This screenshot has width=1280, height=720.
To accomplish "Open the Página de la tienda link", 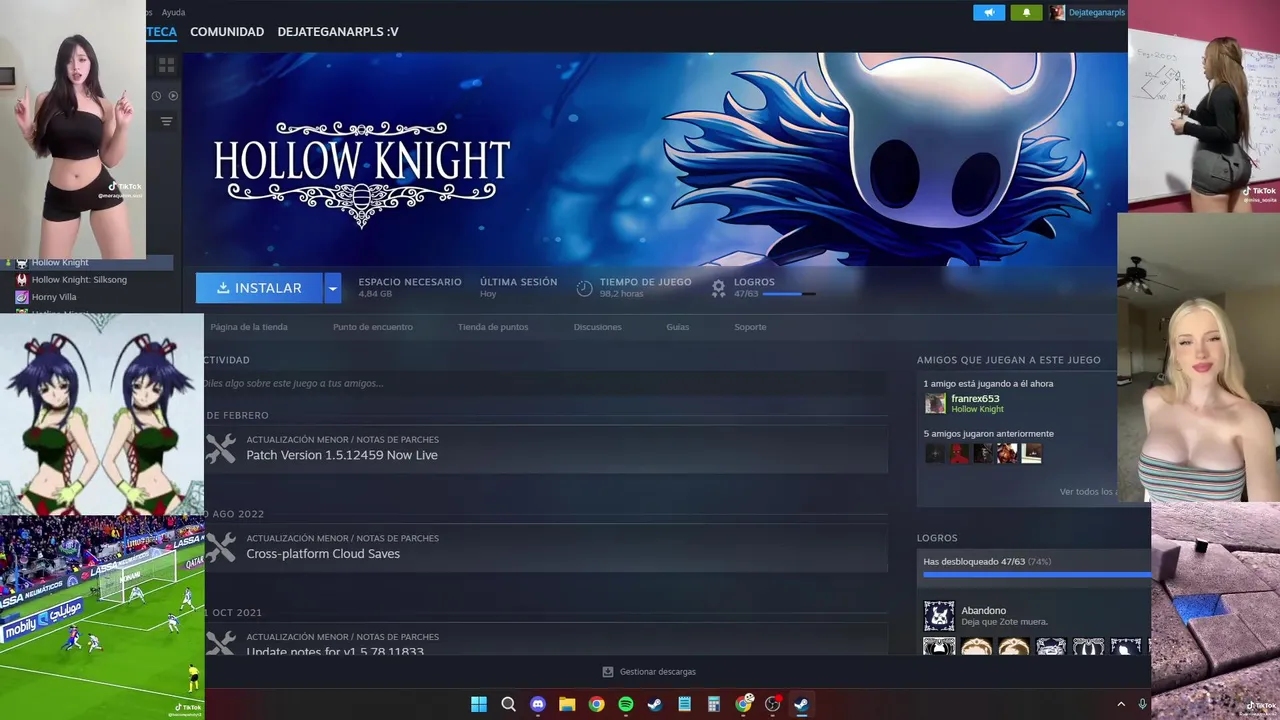I will pos(249,327).
